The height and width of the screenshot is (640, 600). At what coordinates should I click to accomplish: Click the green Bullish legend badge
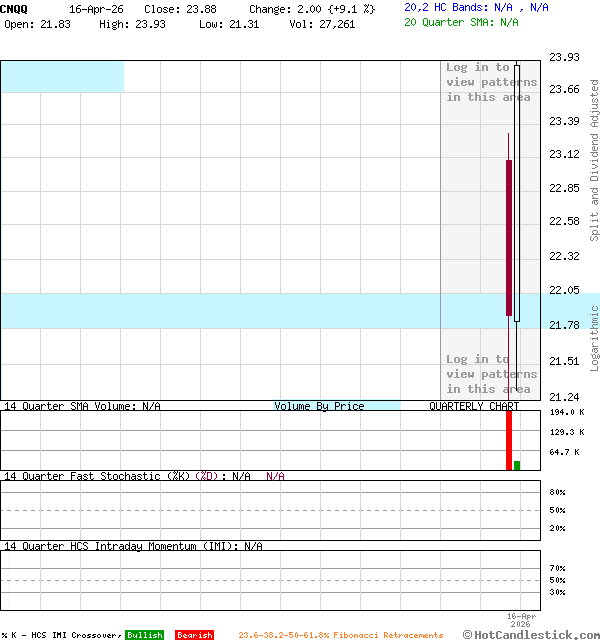pyautogui.click(x=144, y=635)
